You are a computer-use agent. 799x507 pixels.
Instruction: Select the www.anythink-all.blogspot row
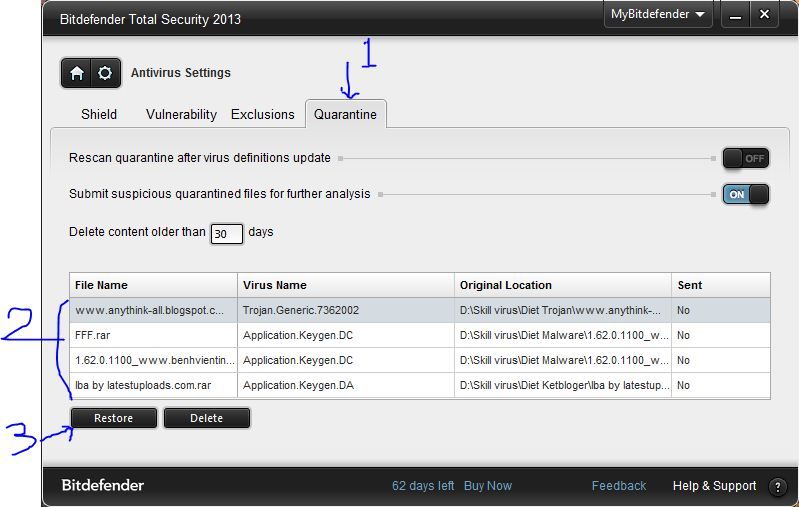coord(420,310)
